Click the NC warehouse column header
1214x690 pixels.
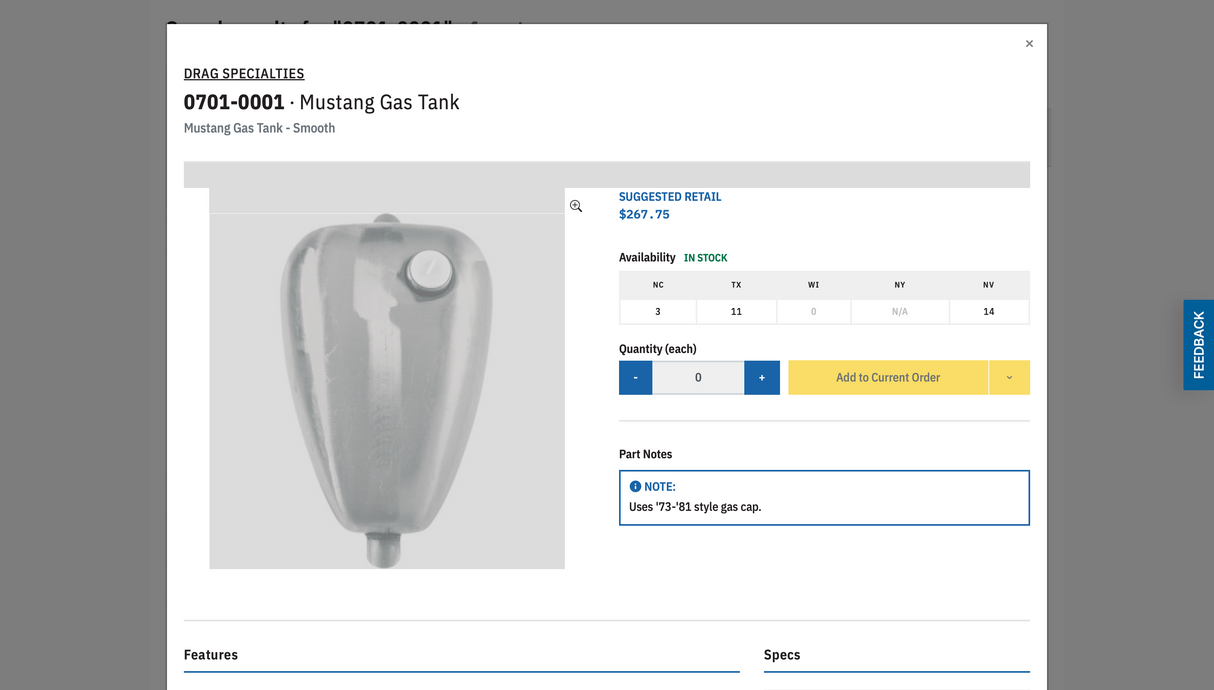tap(658, 285)
